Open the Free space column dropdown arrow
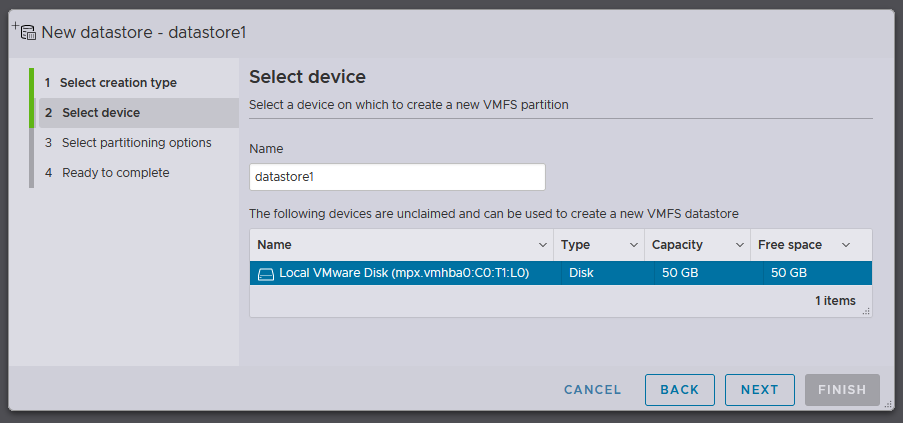903x423 pixels. (845, 245)
